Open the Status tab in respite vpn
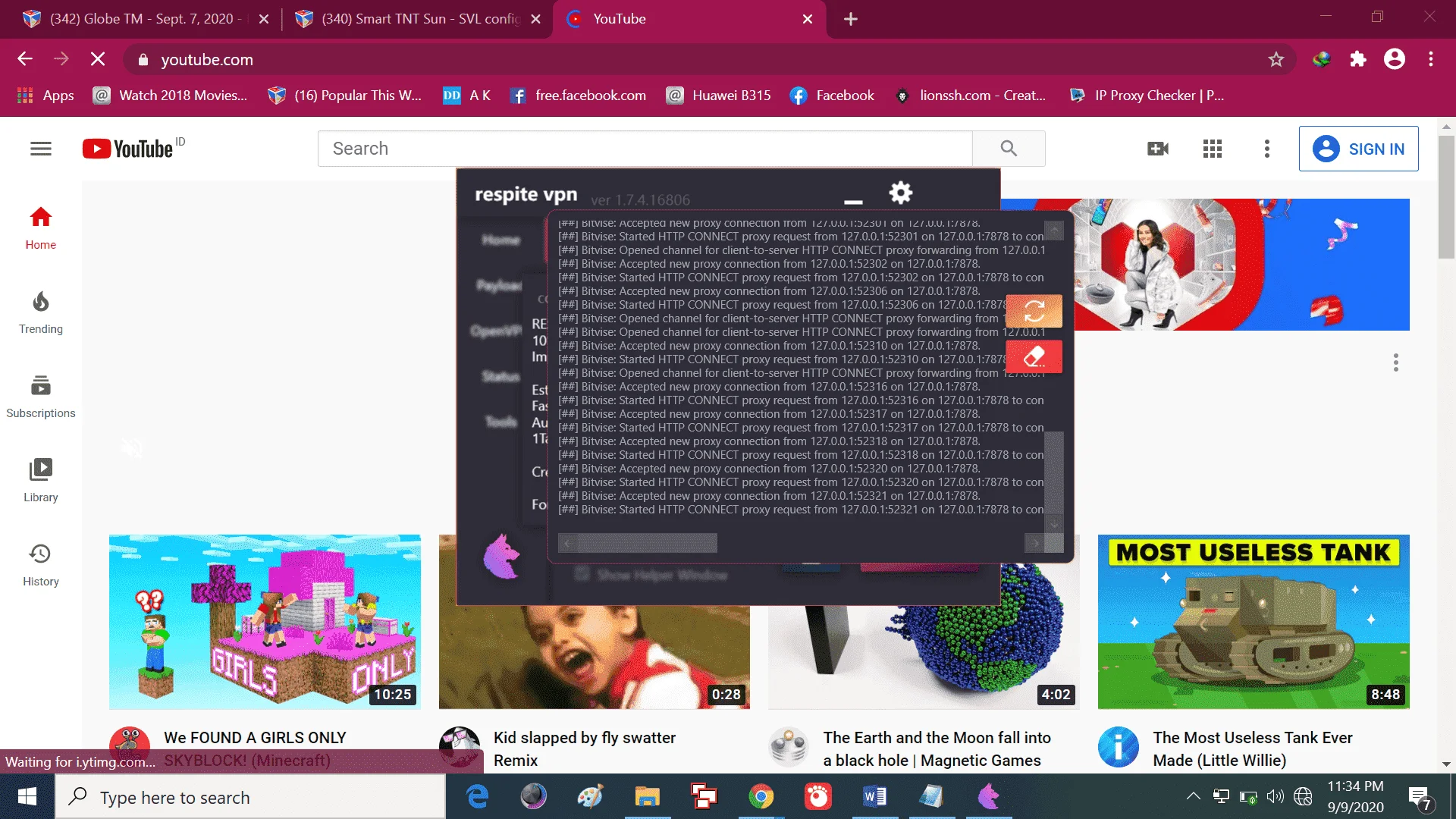This screenshot has height=819, width=1456. [500, 376]
